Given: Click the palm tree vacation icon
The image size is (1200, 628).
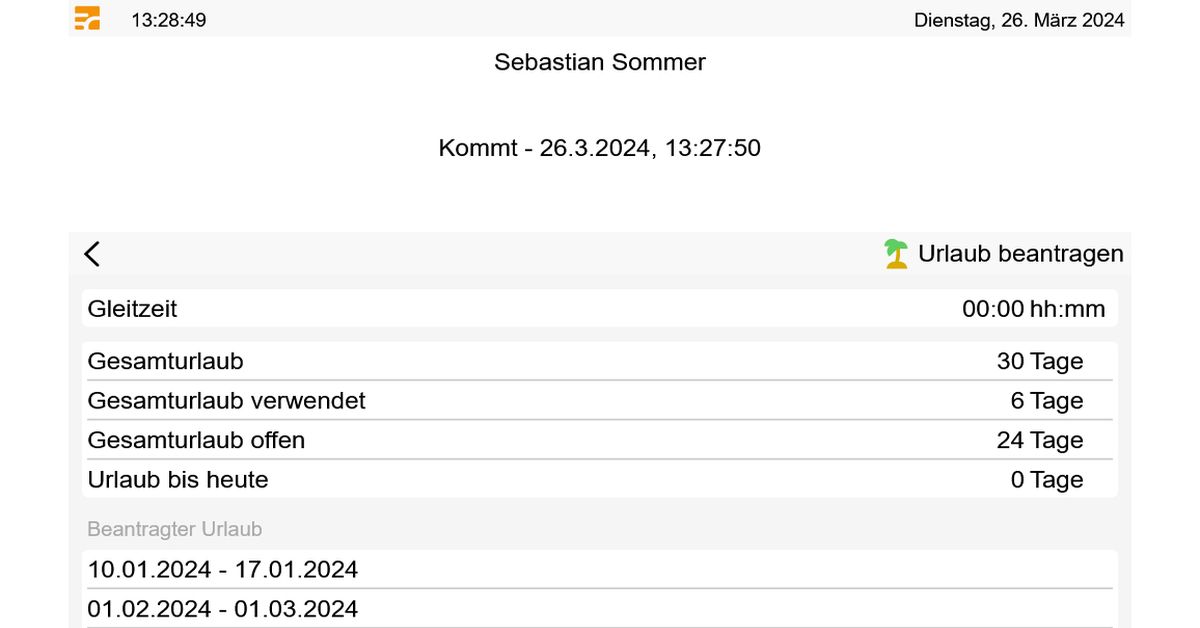Looking at the screenshot, I should 896,254.
